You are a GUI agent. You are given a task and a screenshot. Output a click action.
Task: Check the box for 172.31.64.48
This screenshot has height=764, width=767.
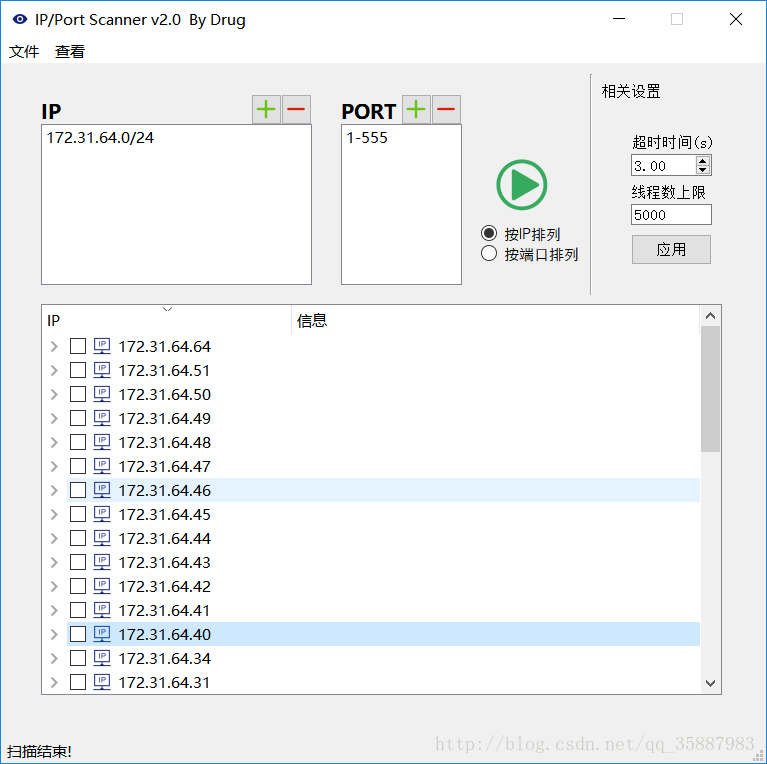78,442
